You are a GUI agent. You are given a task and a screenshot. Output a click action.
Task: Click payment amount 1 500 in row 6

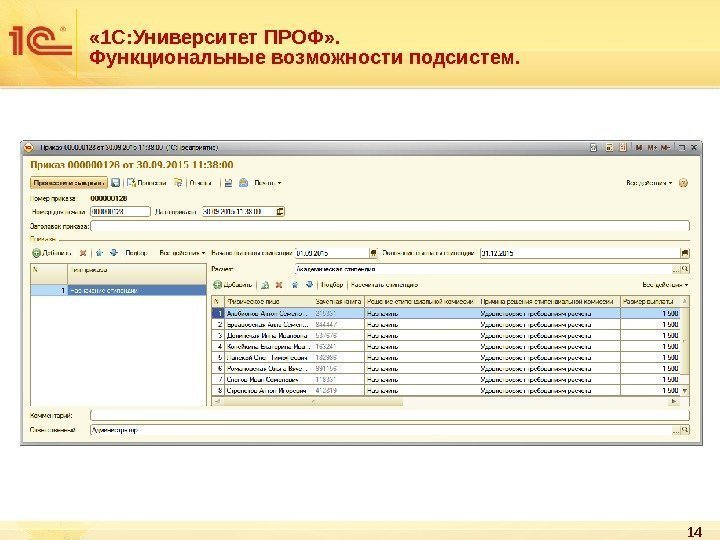pyautogui.click(x=650, y=368)
